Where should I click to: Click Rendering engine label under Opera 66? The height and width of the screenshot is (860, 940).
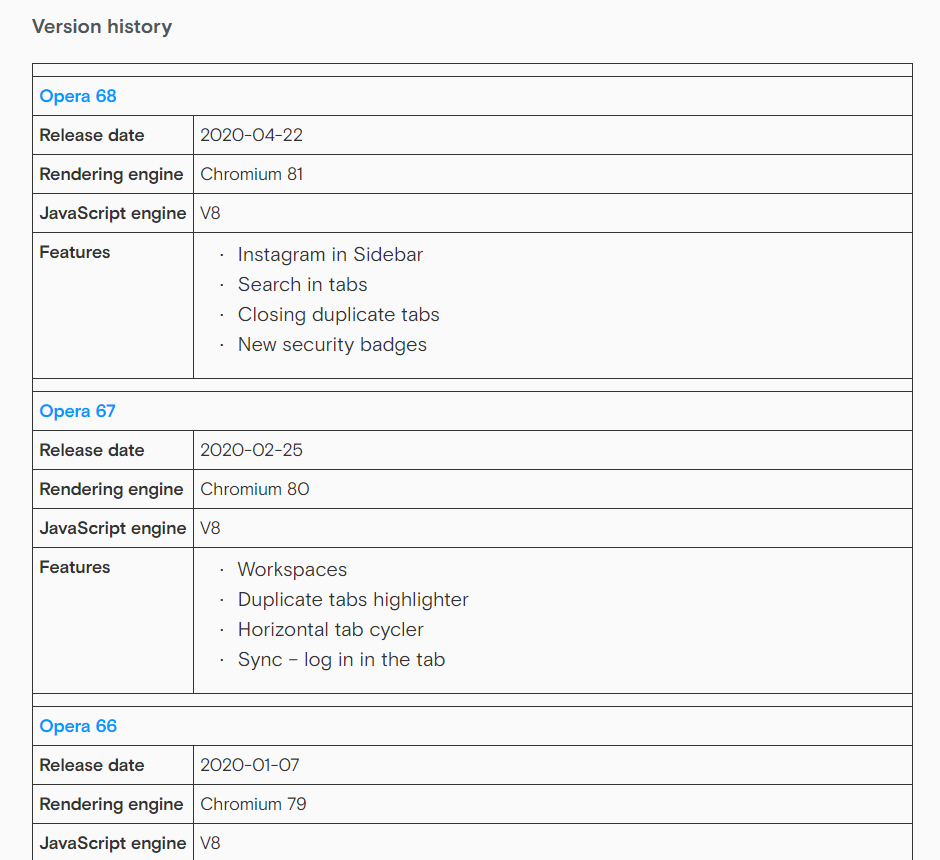coord(111,804)
